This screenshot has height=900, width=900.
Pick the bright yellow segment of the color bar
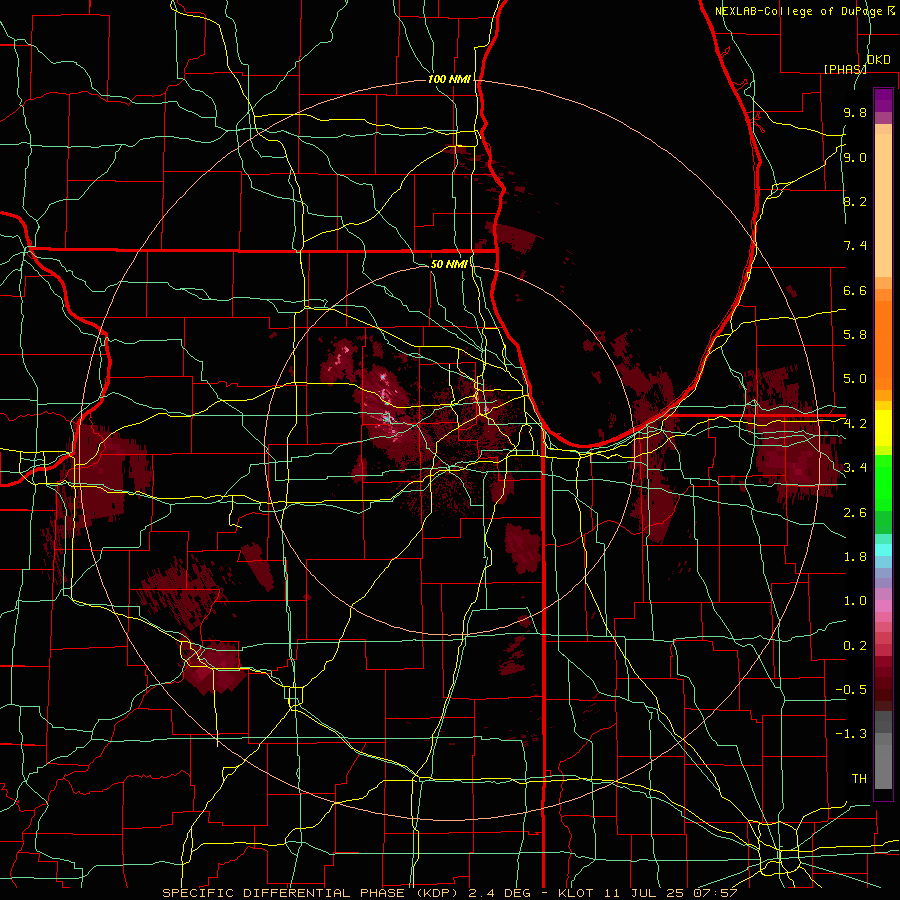(x=883, y=428)
